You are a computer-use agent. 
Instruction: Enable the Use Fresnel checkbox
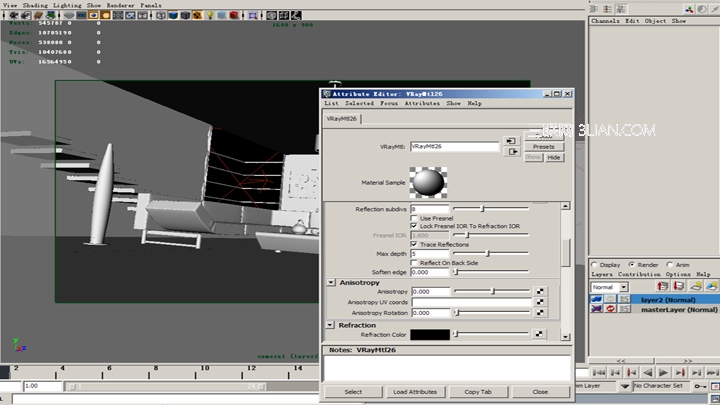coord(414,218)
